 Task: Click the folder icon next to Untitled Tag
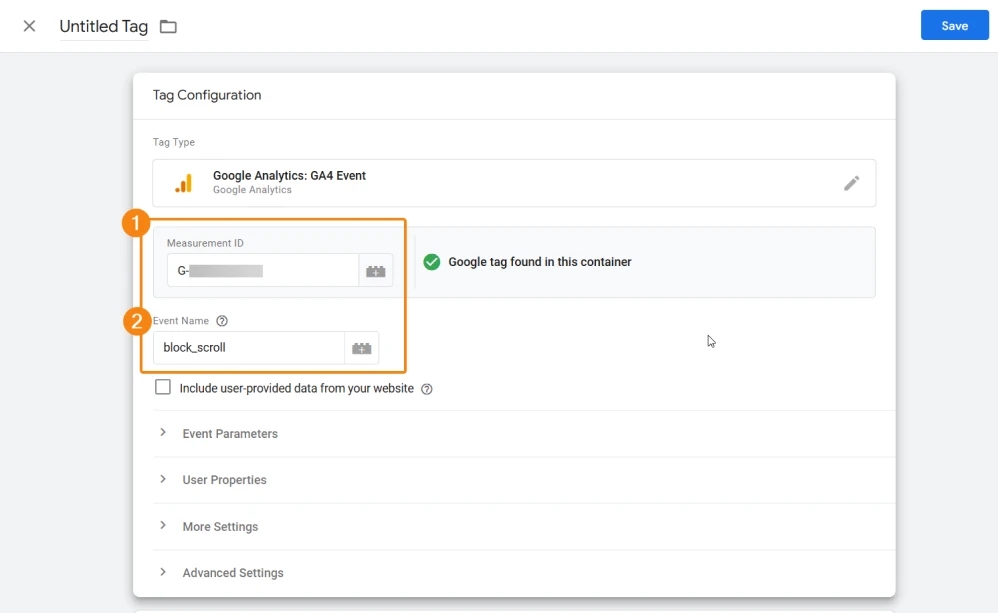point(168,27)
